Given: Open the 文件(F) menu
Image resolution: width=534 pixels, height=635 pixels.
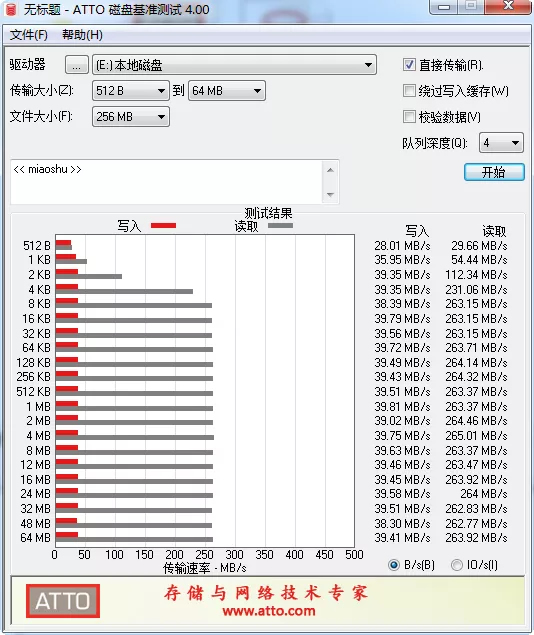Looking at the screenshot, I should tap(28, 35).
